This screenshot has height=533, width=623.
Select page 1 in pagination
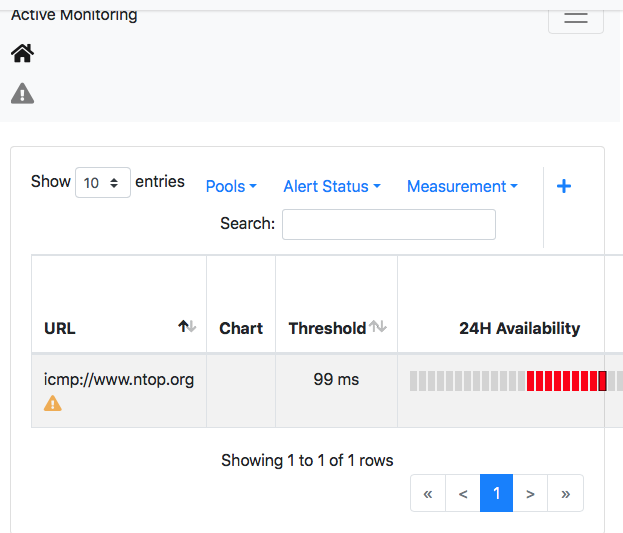tap(496, 493)
